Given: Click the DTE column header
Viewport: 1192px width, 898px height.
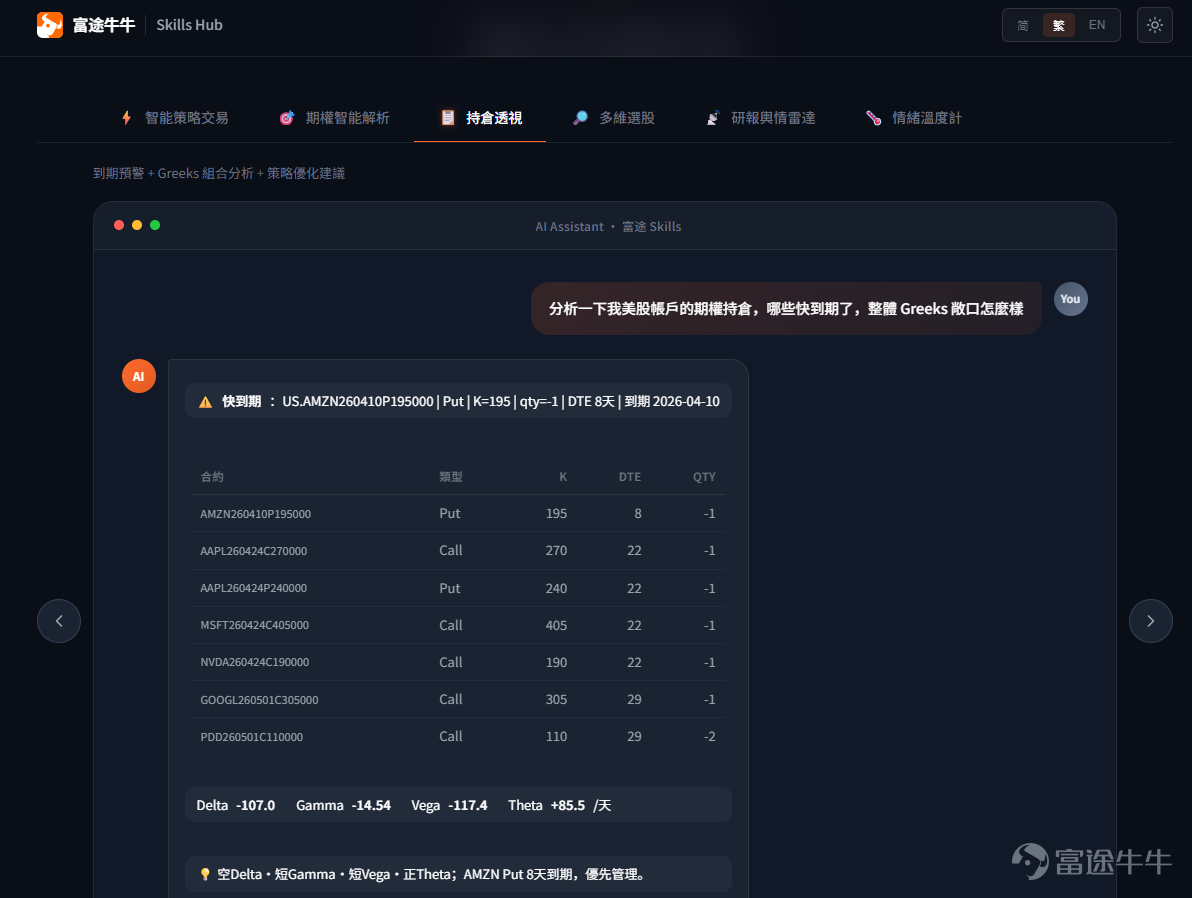Looking at the screenshot, I should [629, 477].
